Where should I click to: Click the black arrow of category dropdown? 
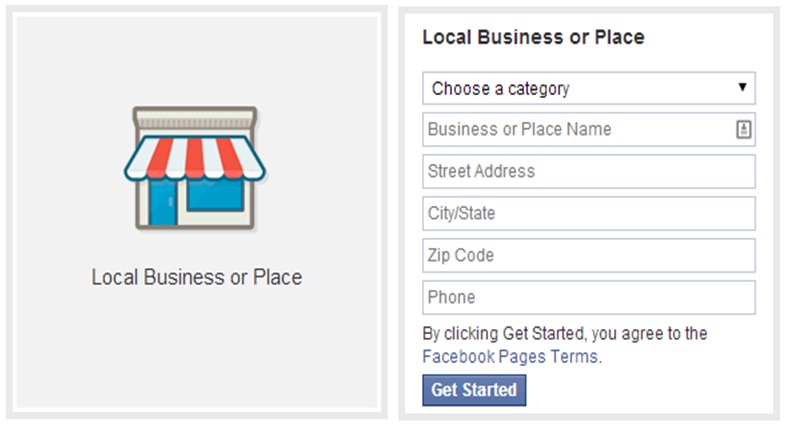(742, 87)
